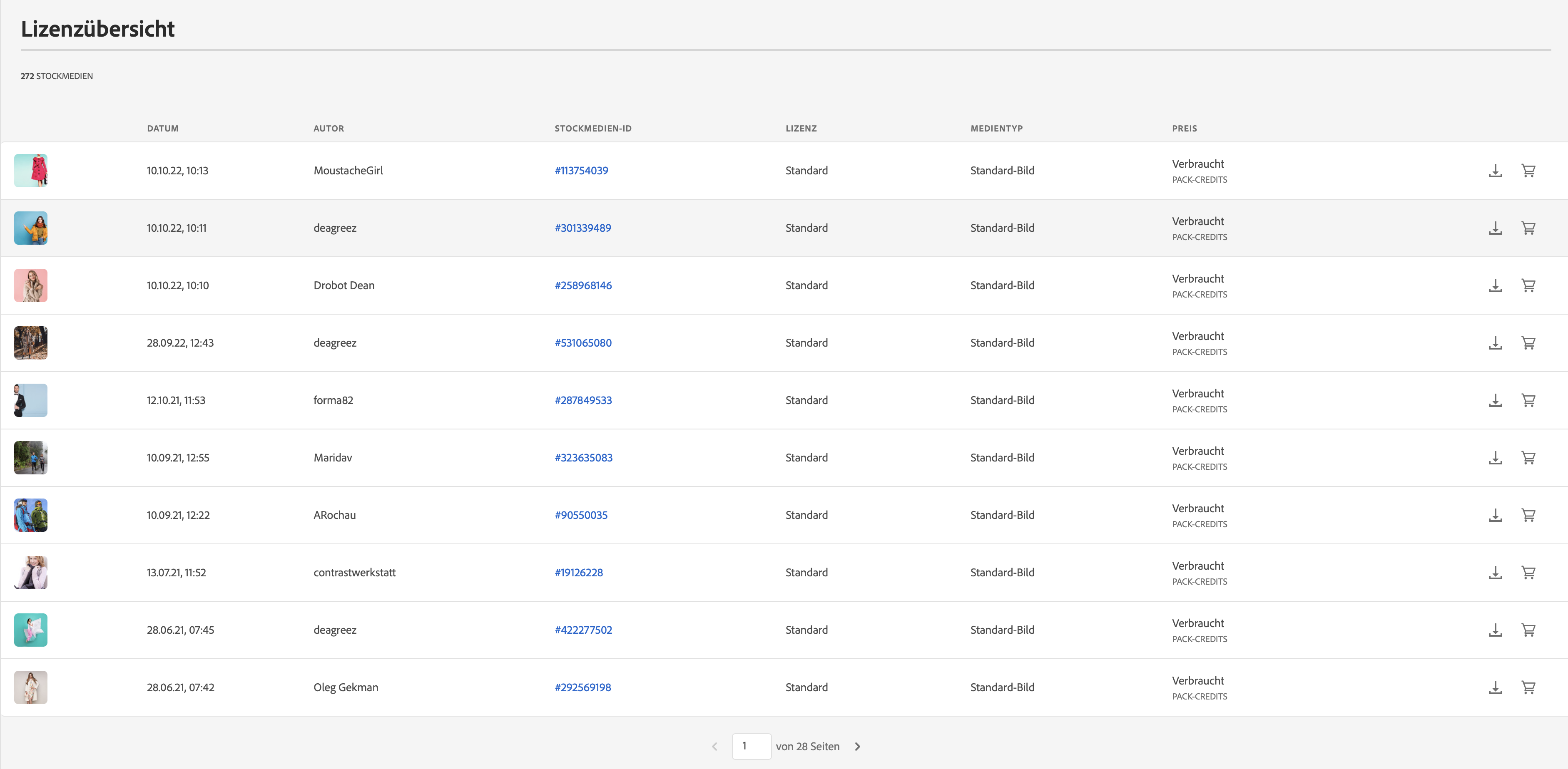The image size is (1568, 769).
Task: Click cart icon for #301339489 row
Action: [1528, 228]
